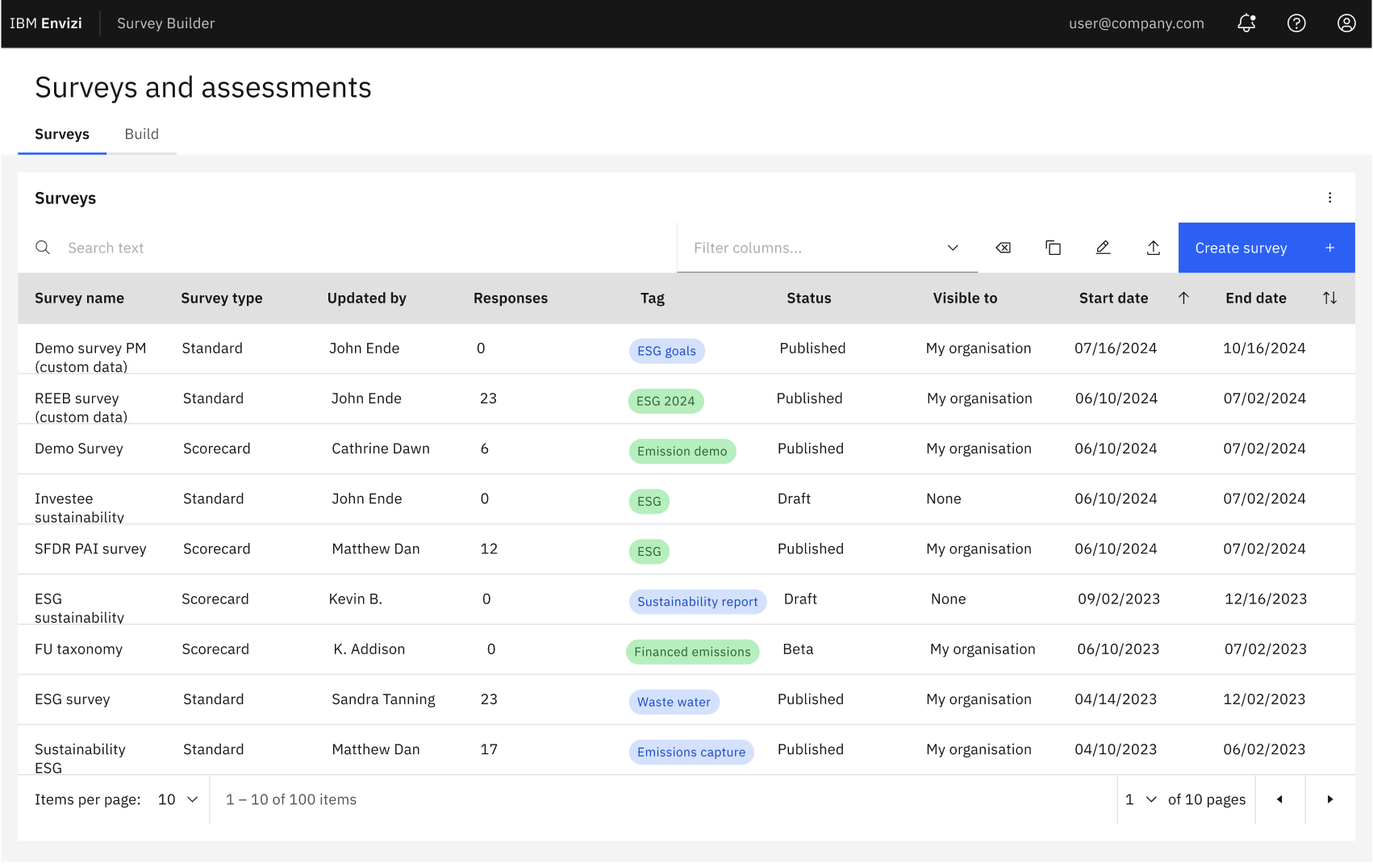Viewport: 1373px width, 868px height.
Task: Open the Items per page dropdown
Action: (x=177, y=799)
